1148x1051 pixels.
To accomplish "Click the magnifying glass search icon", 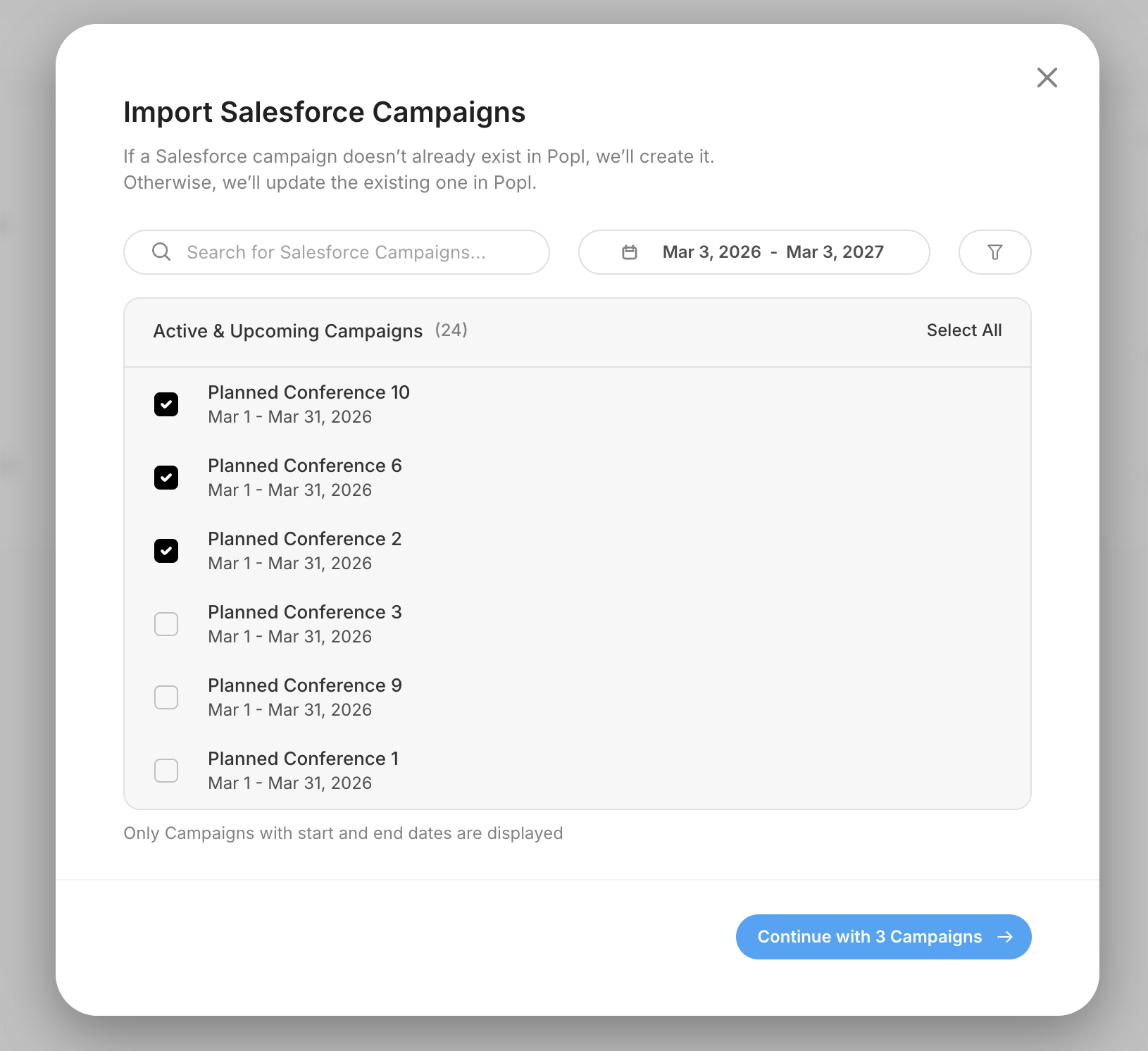I will coord(161,252).
